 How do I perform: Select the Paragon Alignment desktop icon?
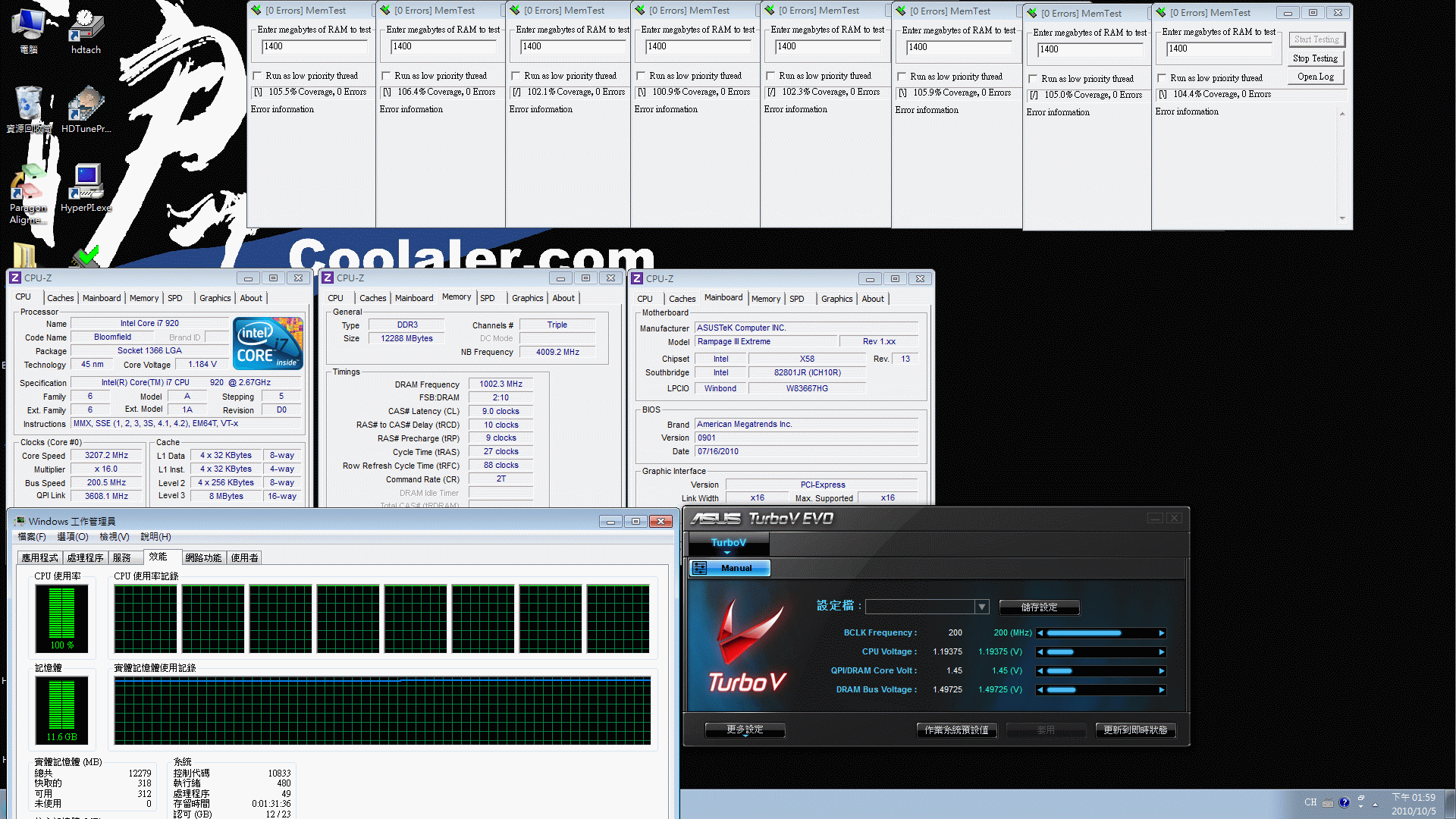click(x=28, y=195)
